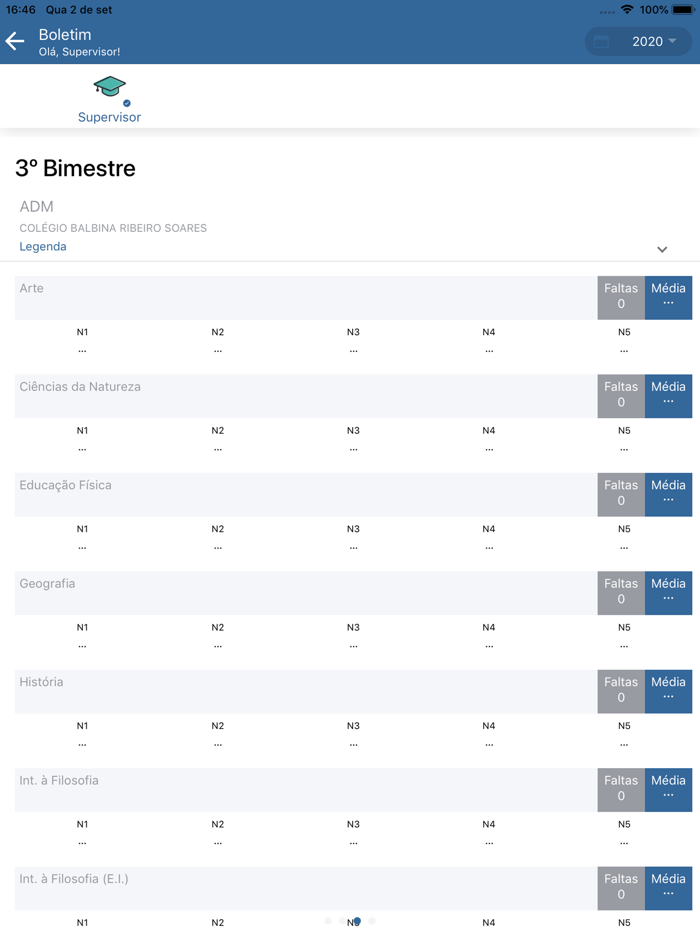Tap the Média button for Arte
Screen dimensions: 700x934
click(668, 297)
